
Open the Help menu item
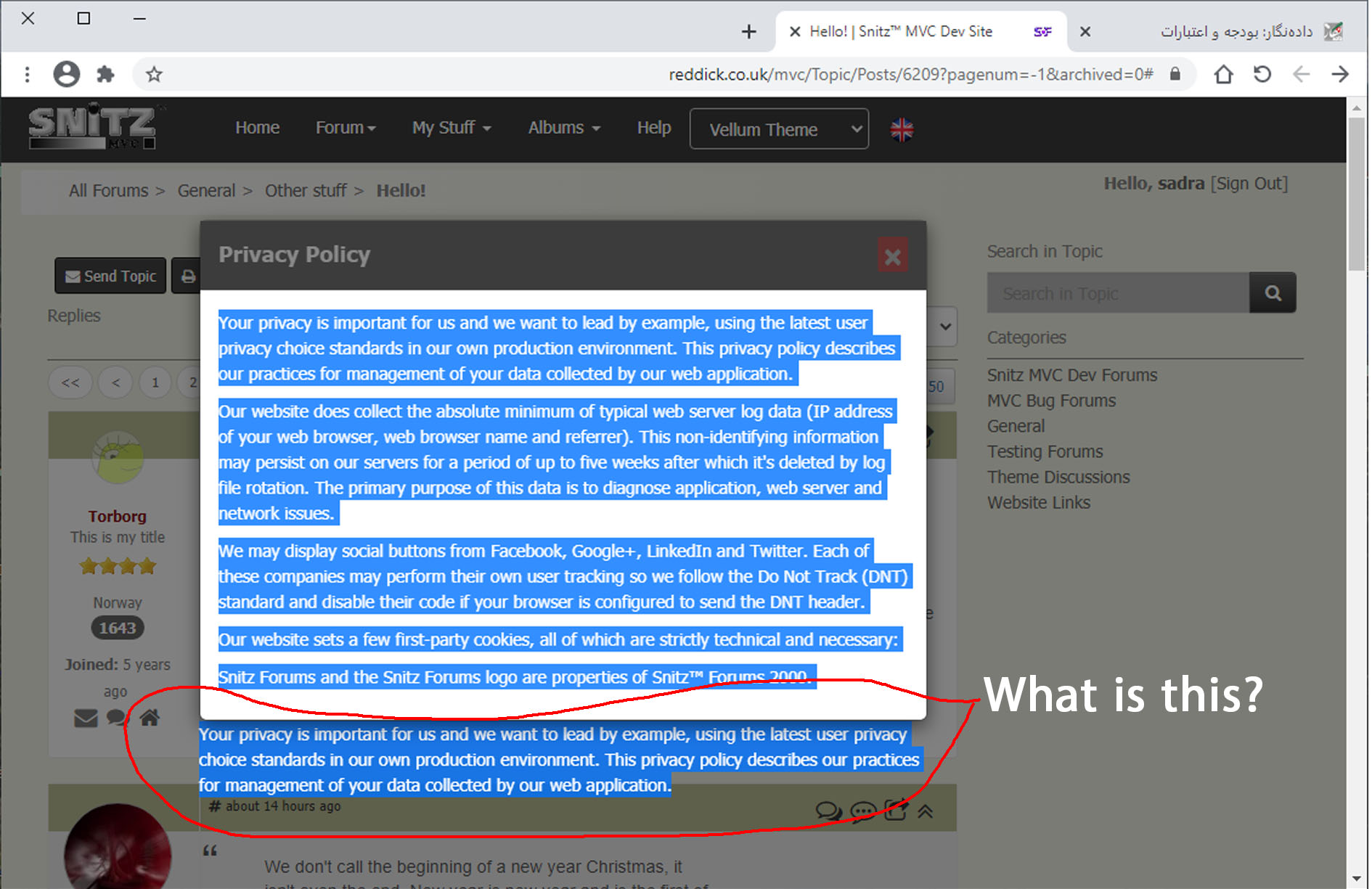[653, 128]
